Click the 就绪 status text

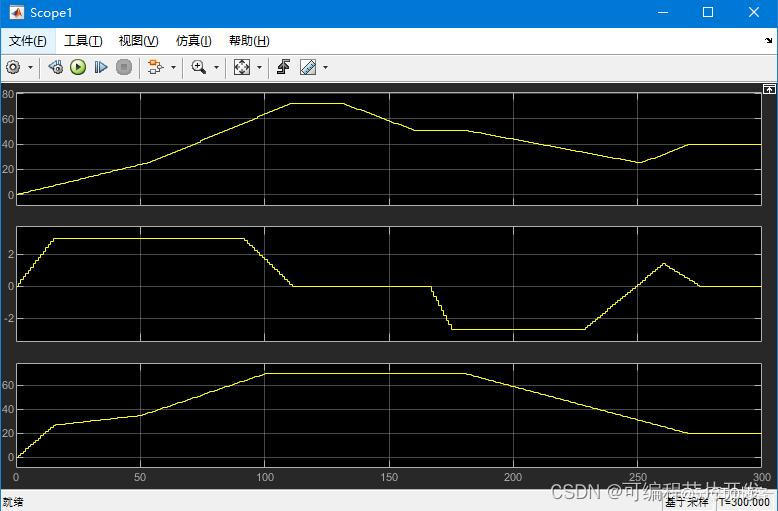13,502
